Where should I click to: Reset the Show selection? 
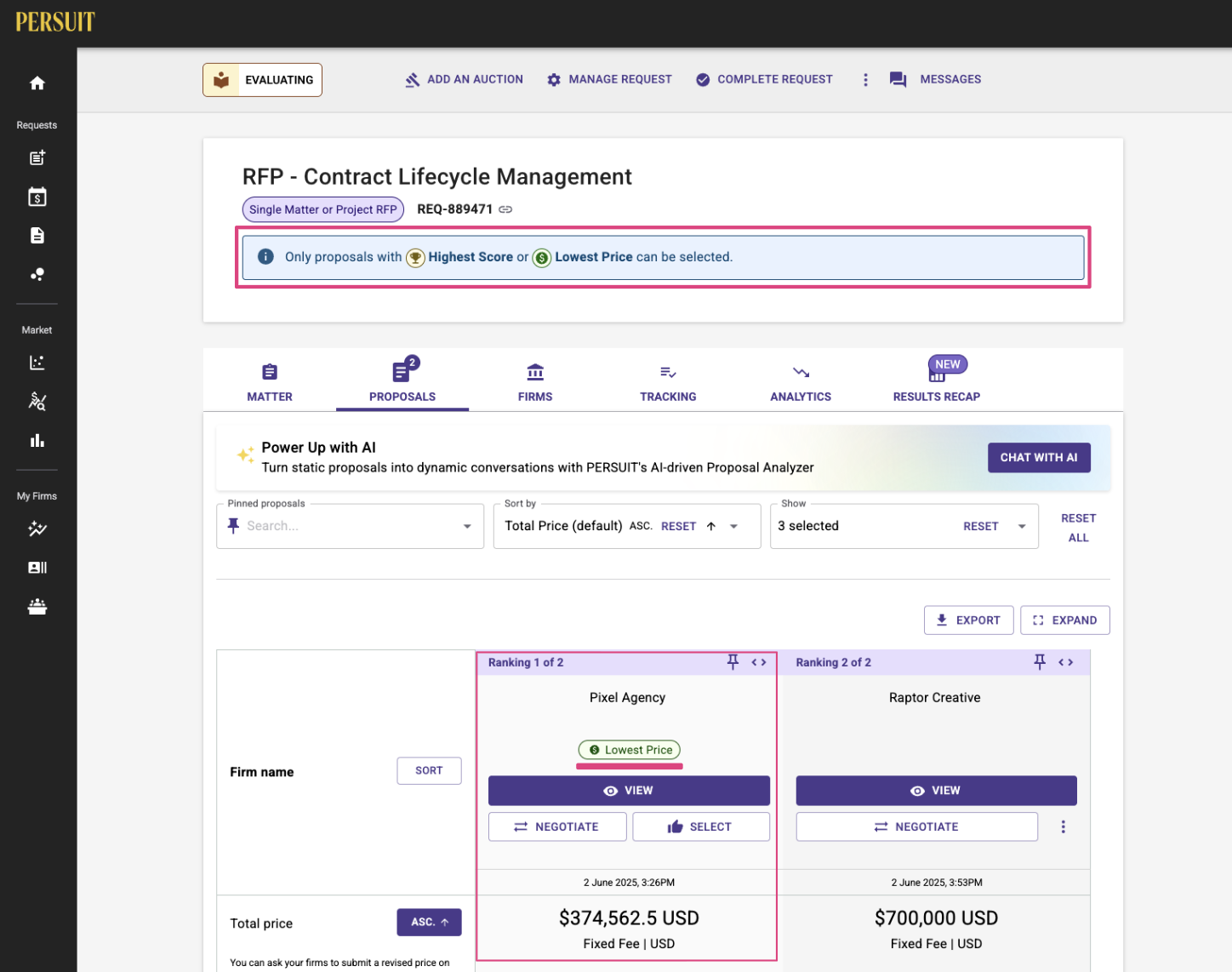pyautogui.click(x=980, y=526)
